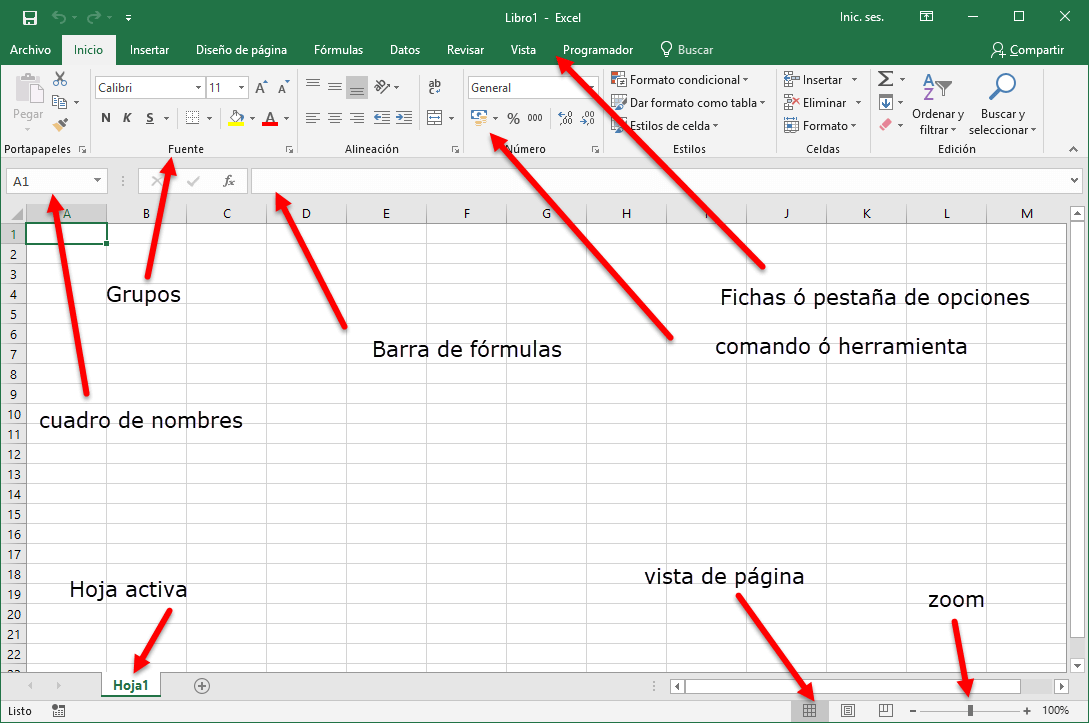Click the Format Painter brush icon
The width and height of the screenshot is (1089, 723).
pyautogui.click(x=60, y=125)
